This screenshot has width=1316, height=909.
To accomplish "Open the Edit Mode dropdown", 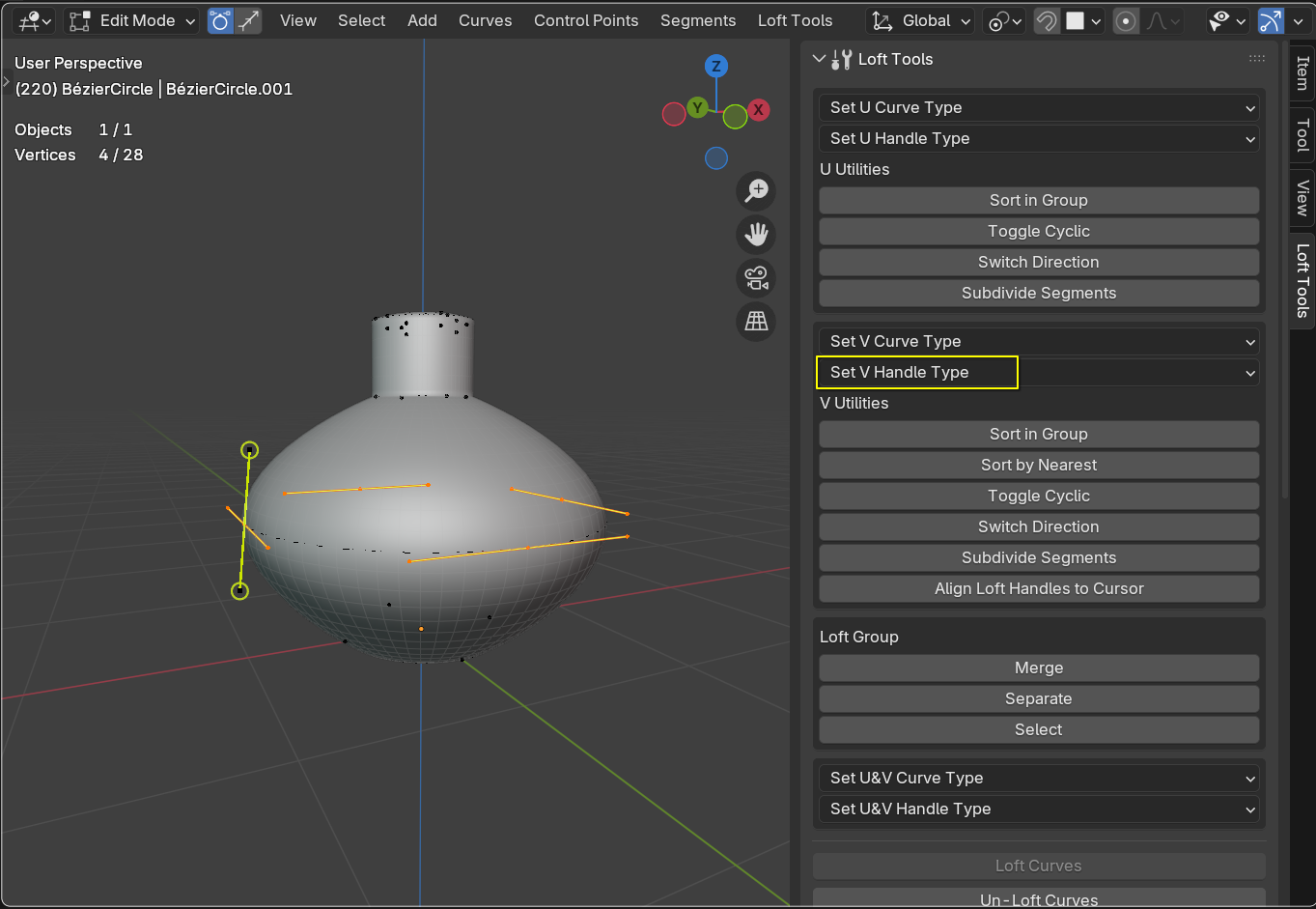I will click(x=131, y=20).
